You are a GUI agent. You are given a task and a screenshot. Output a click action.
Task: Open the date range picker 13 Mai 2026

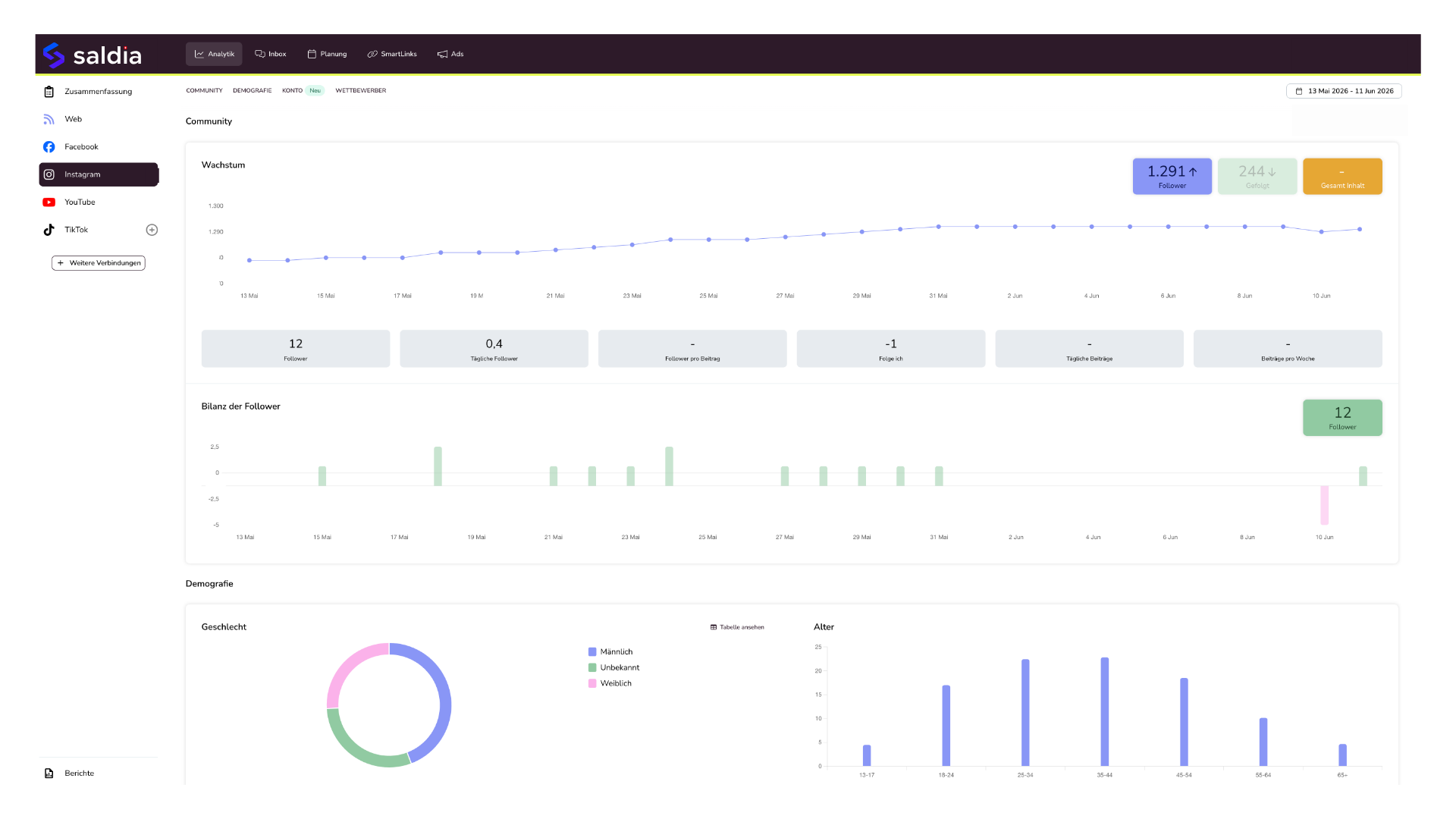pyautogui.click(x=1344, y=91)
